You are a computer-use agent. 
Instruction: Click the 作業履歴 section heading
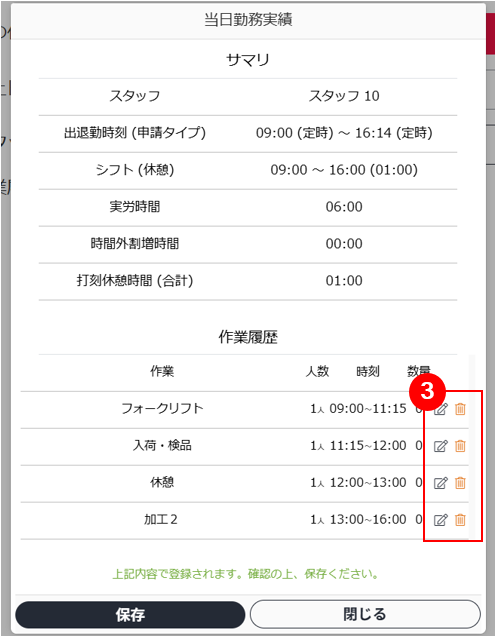coord(248,337)
